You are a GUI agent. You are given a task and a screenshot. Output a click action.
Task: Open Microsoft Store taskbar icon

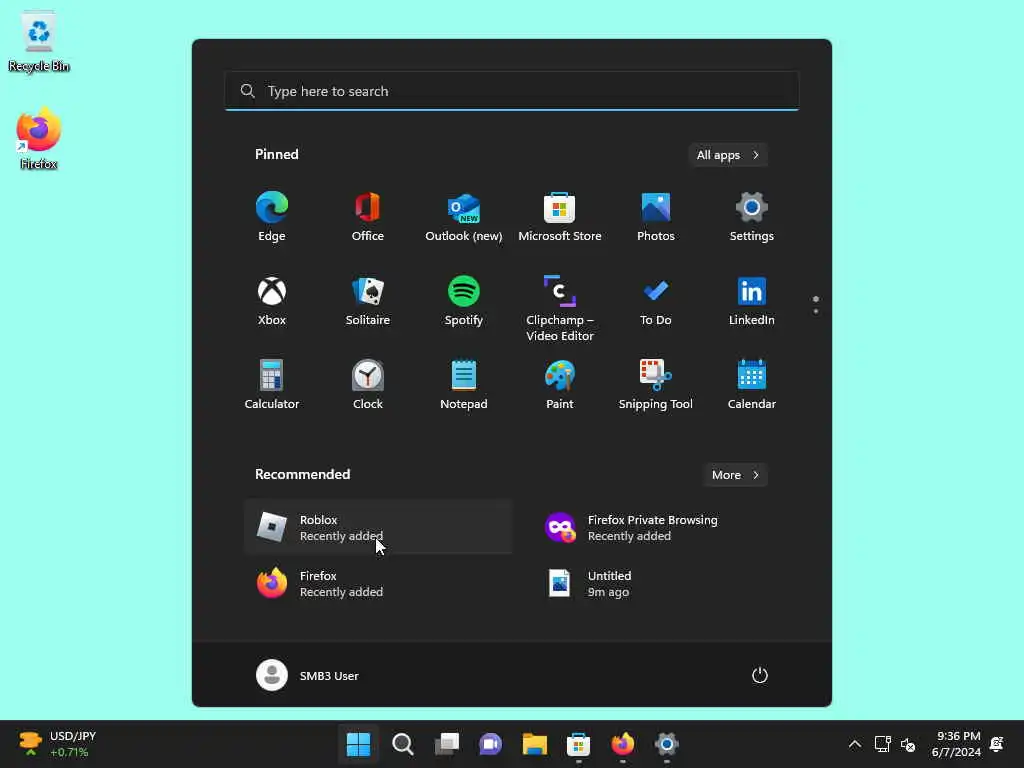coord(579,744)
